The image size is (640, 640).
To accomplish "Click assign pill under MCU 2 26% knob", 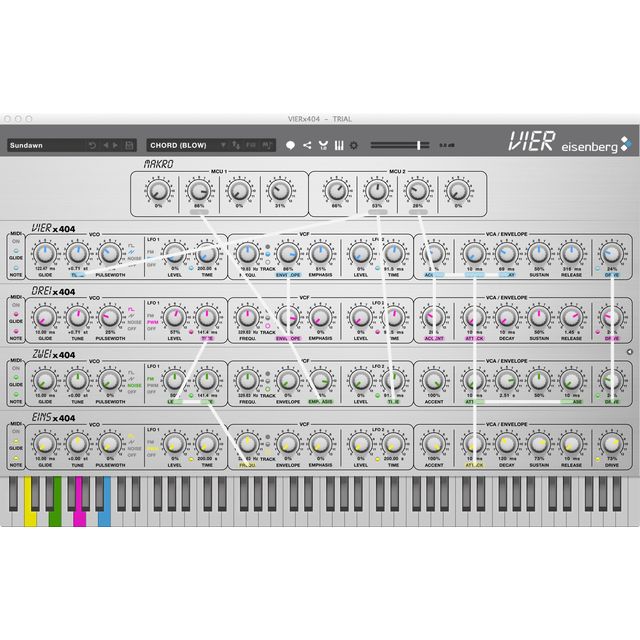I will point(418,212).
